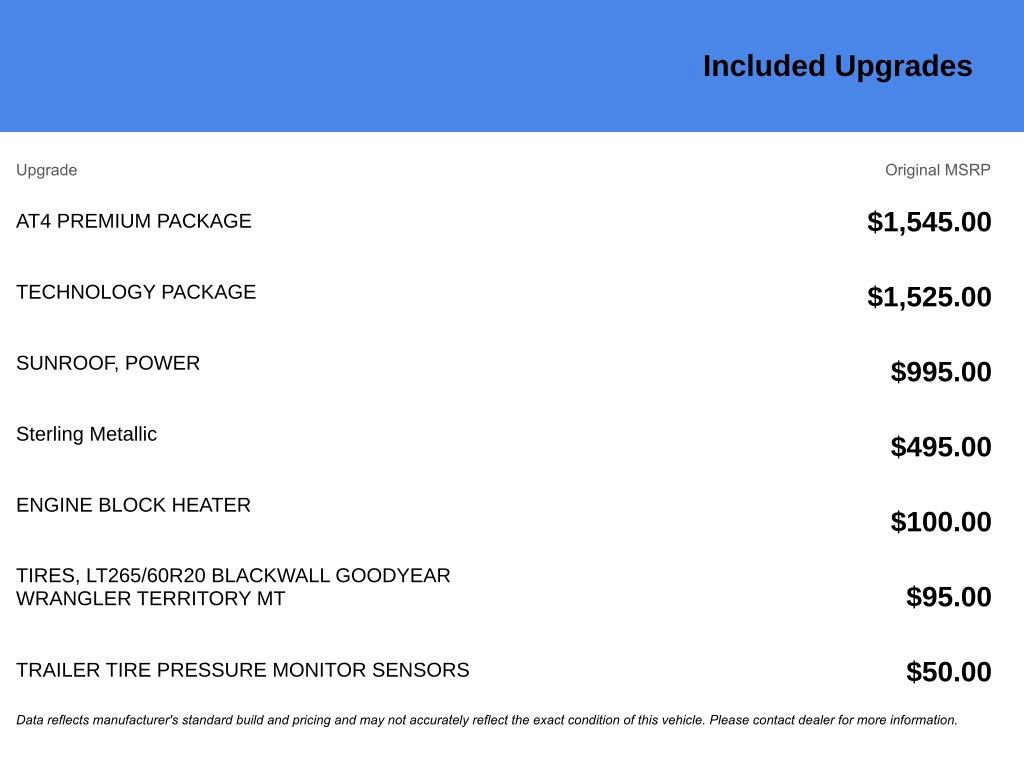Click the Included Upgrades heading
Image resolution: width=1024 pixels, height=768 pixels.
tap(837, 66)
